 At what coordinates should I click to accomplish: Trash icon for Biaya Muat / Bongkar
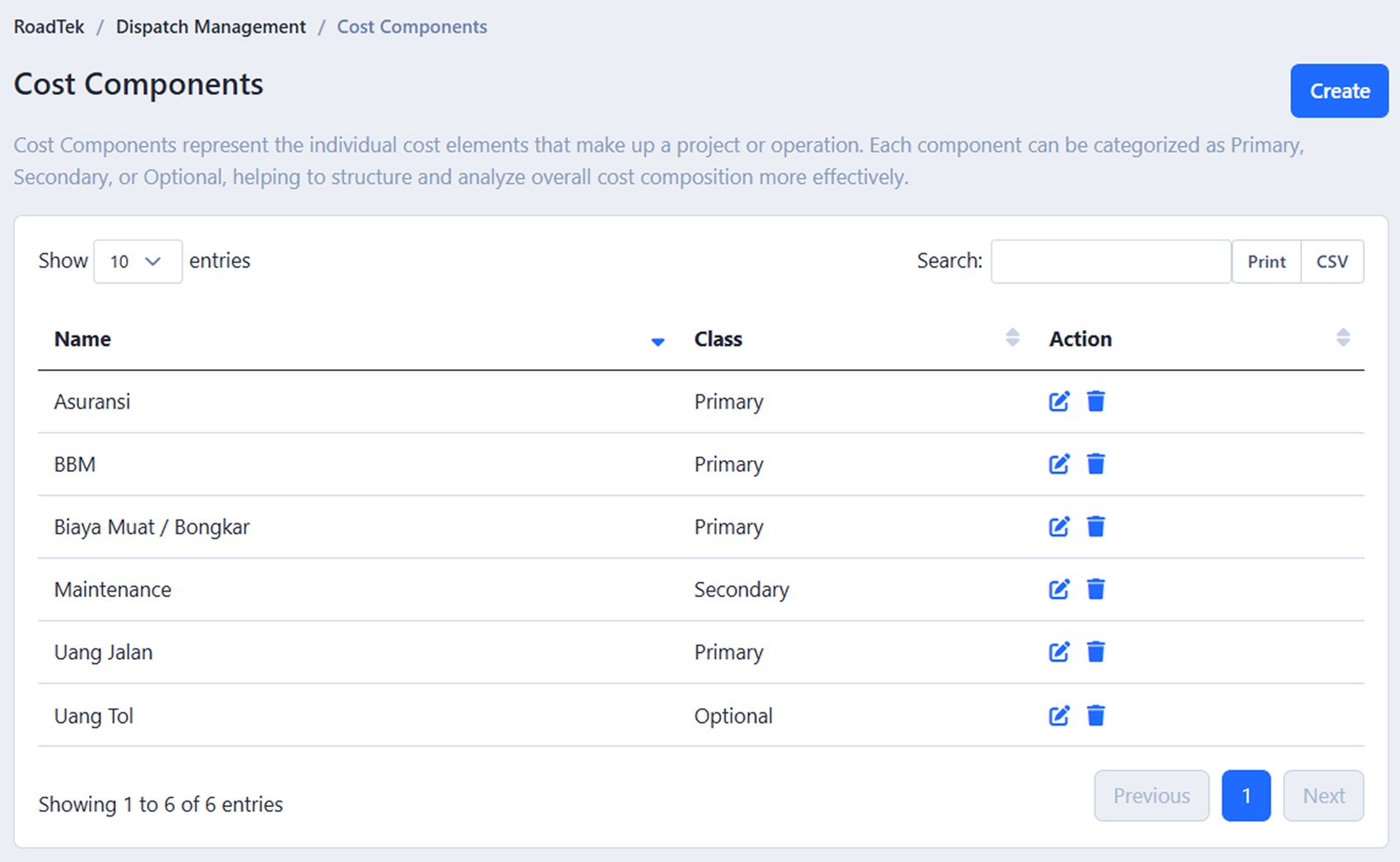click(1095, 527)
